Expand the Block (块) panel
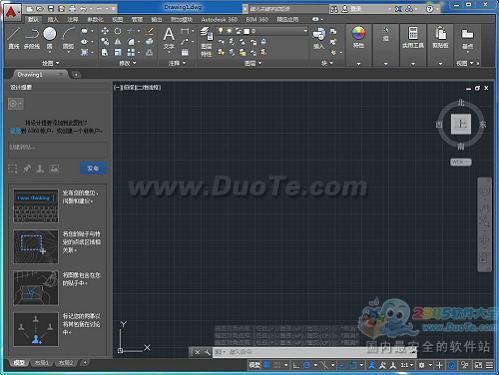 tap(327, 63)
